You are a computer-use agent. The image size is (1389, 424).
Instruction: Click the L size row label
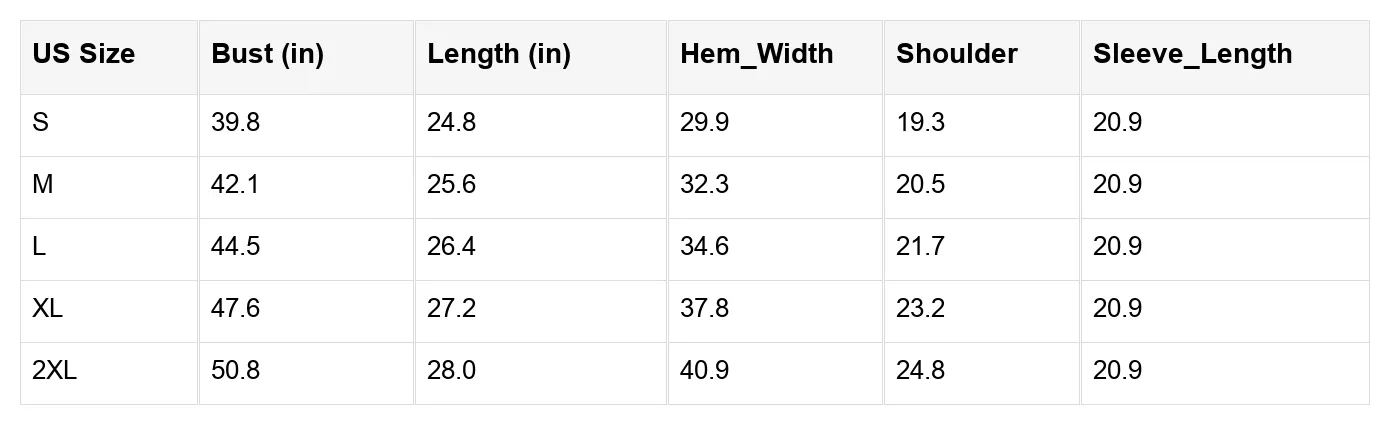pos(39,247)
